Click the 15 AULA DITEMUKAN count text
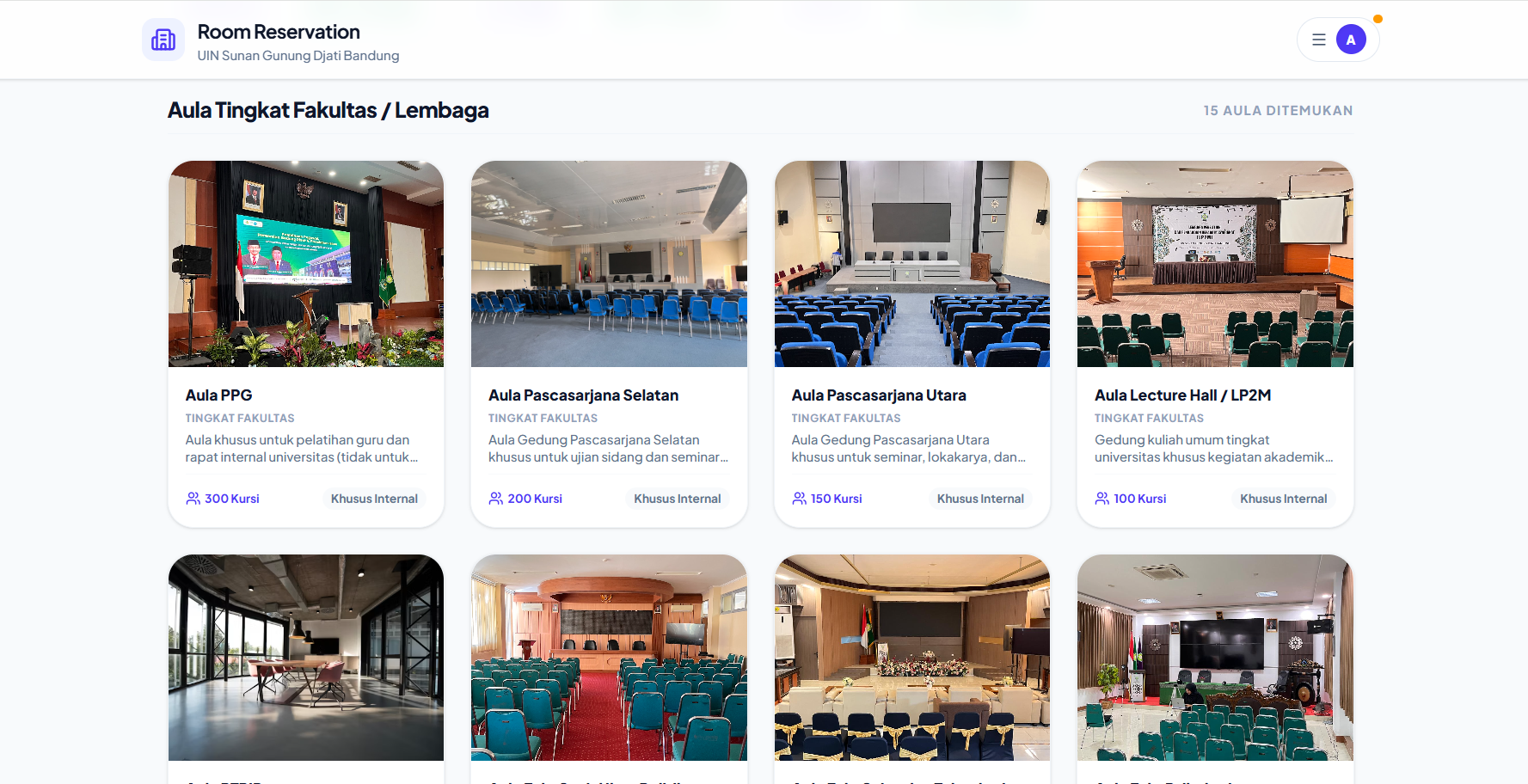1528x784 pixels. click(1278, 110)
